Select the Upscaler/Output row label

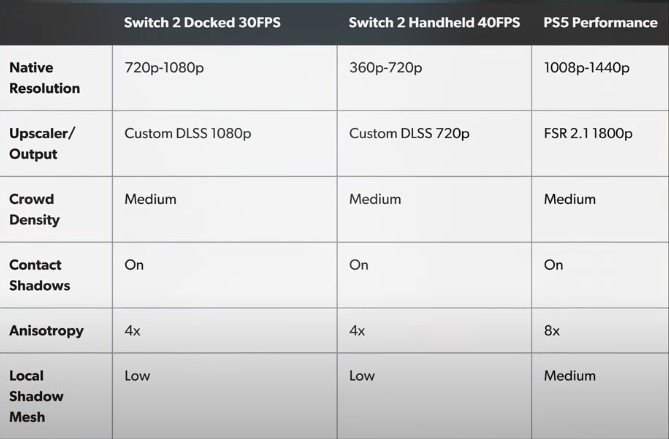pos(42,143)
